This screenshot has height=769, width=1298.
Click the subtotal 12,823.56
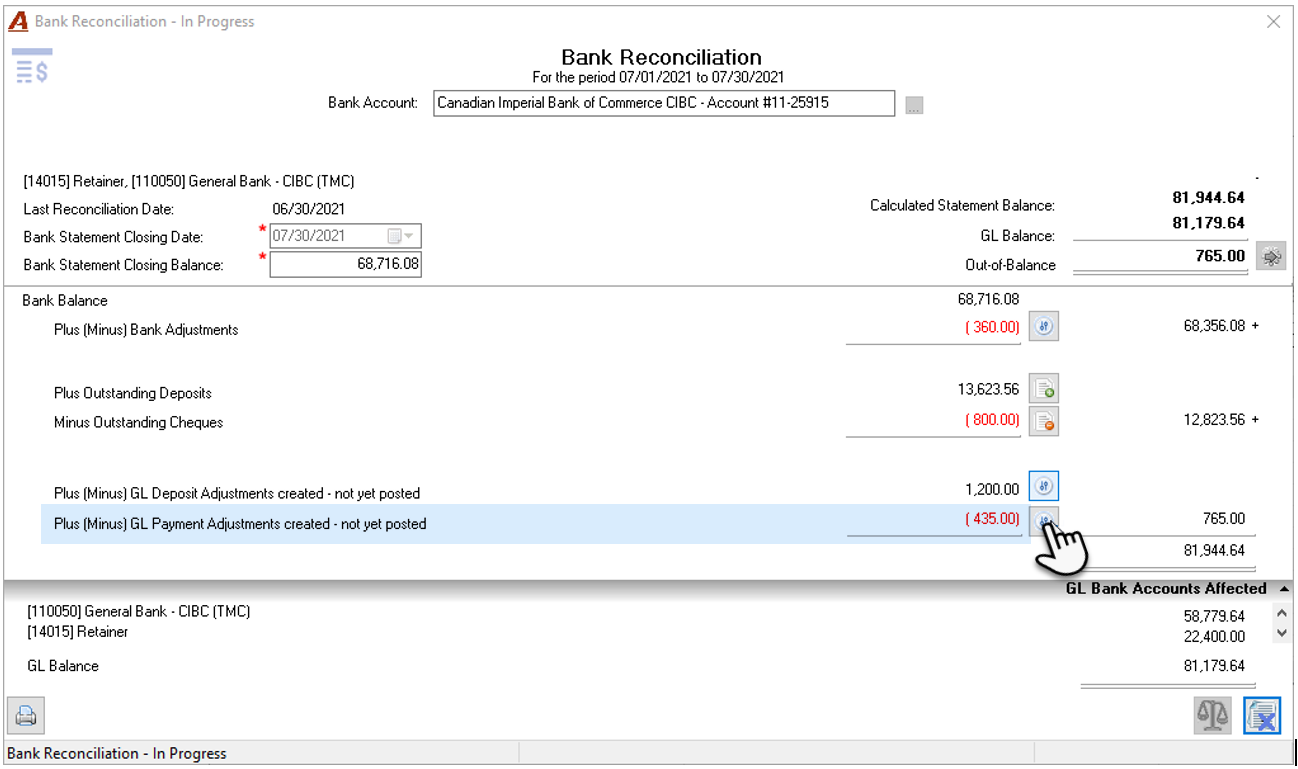click(1214, 419)
